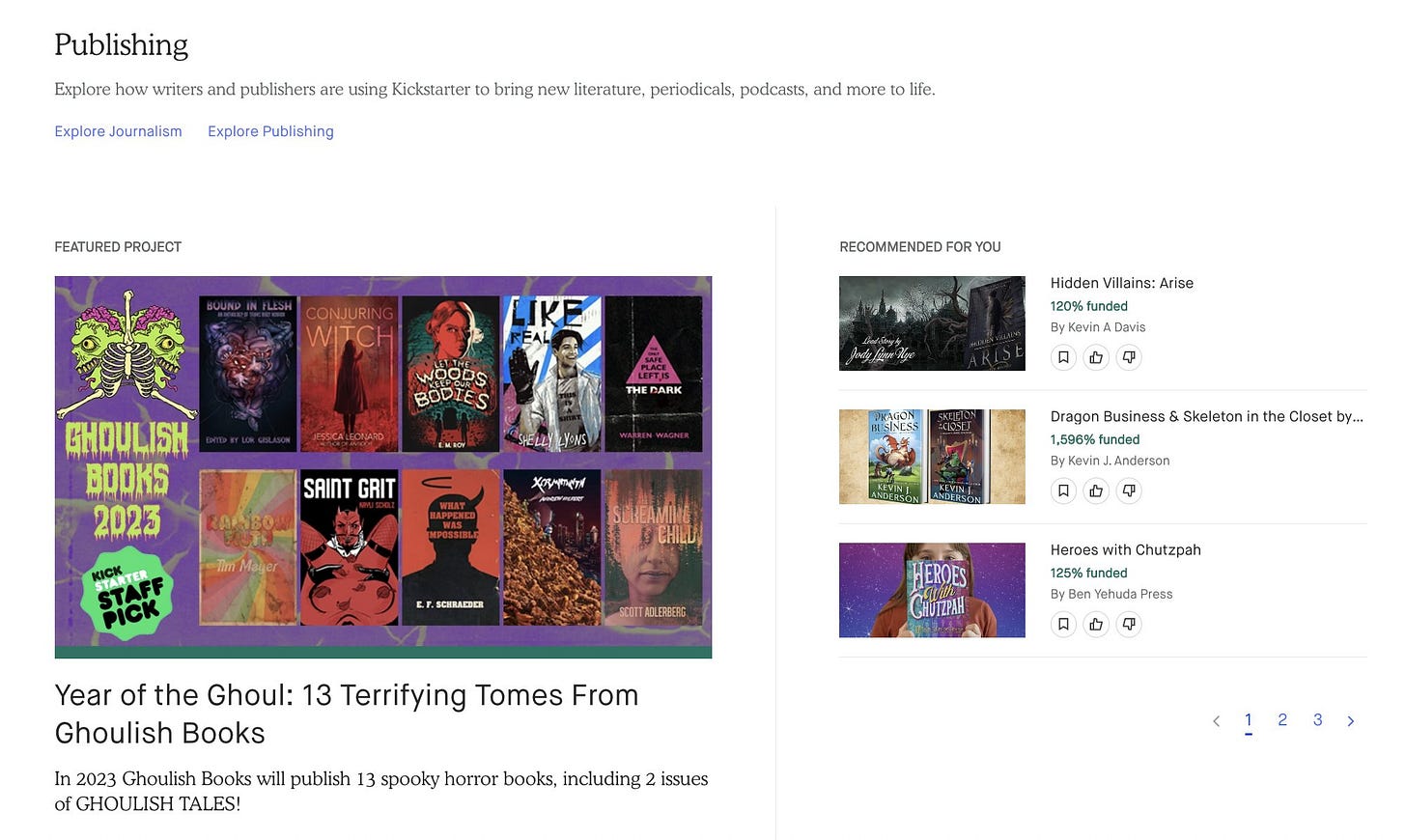Select recommendations page 3
This screenshot has height=840, width=1406.
1317,720
